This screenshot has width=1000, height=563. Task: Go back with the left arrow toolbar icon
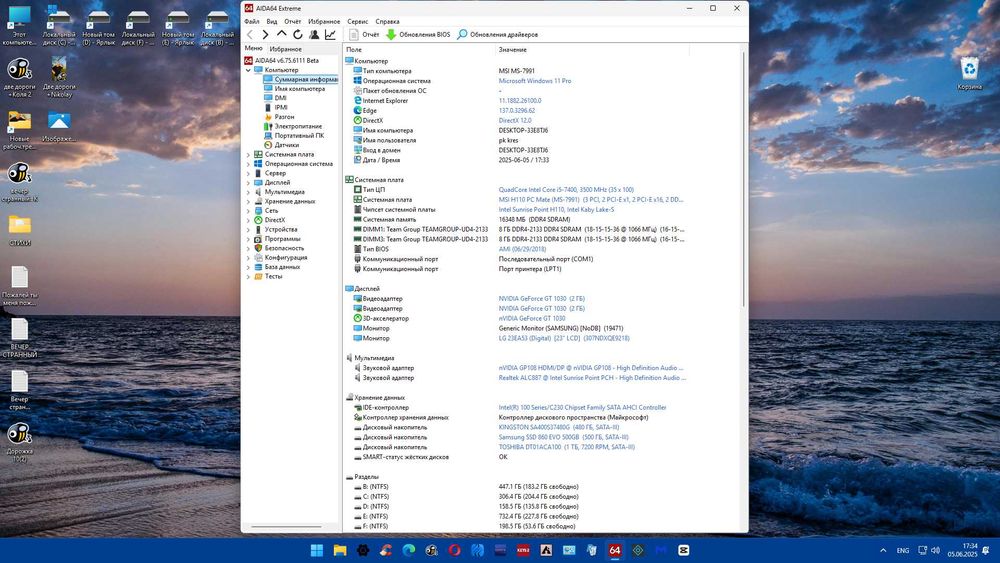click(249, 34)
